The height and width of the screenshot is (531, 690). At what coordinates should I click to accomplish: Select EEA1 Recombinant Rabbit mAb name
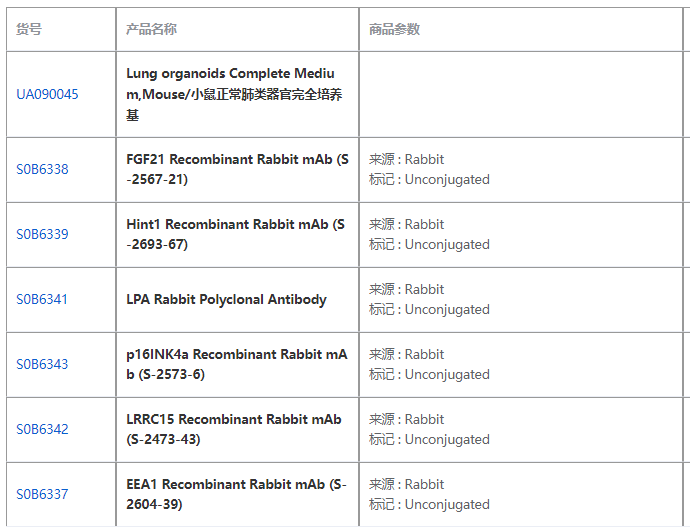[236, 495]
